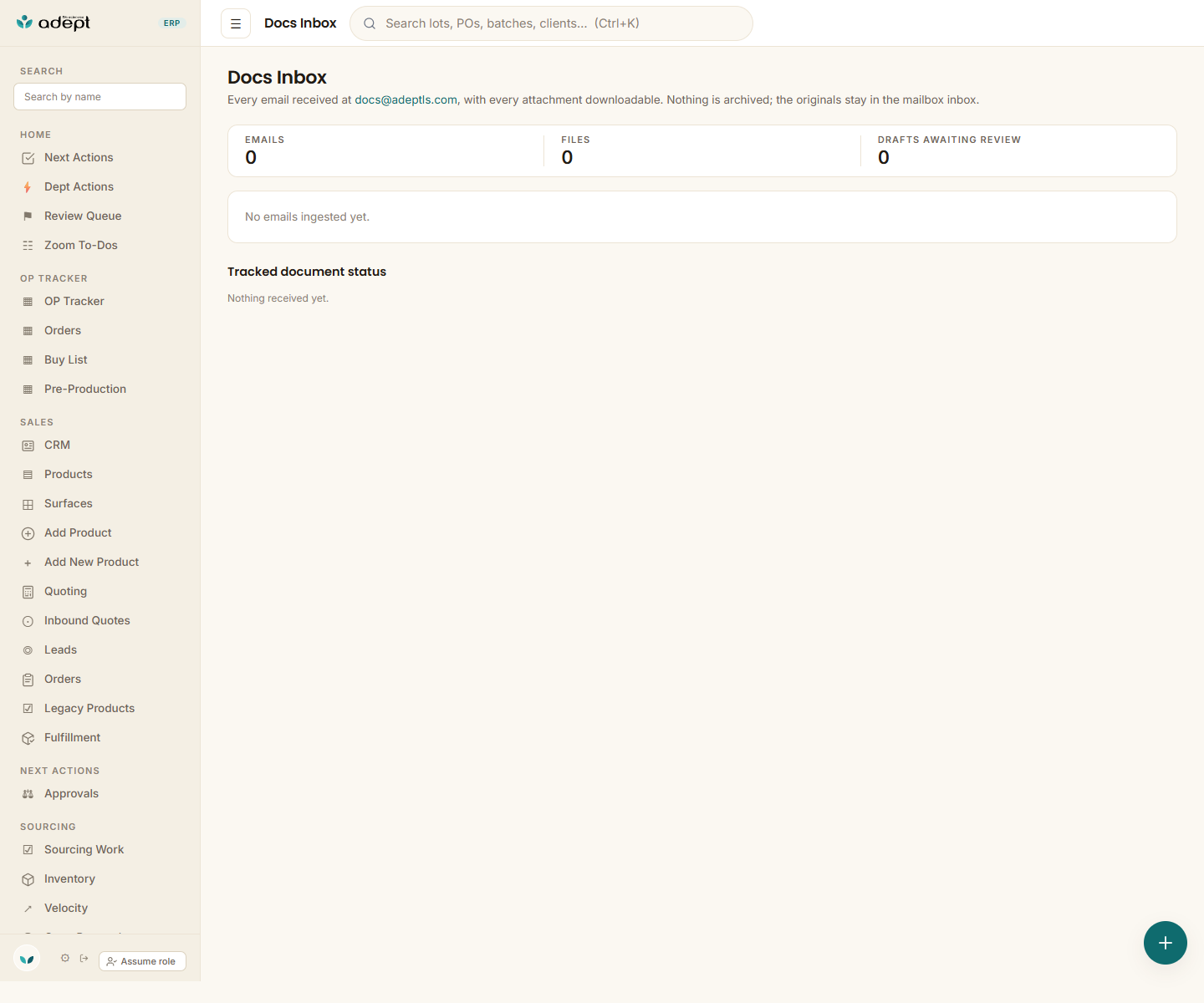Open the Pre-Production menu item
The width and height of the screenshot is (1204, 1003).
coord(100,389)
